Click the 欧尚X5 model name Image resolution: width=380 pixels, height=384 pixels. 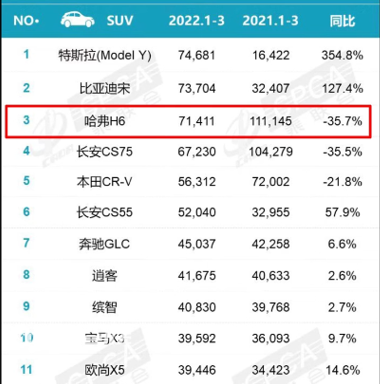coord(104,370)
